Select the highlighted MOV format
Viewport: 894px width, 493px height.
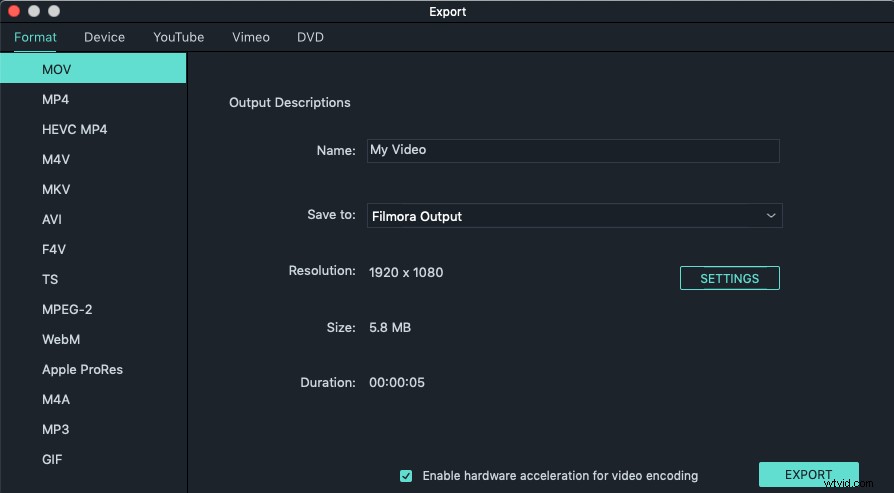click(x=57, y=70)
